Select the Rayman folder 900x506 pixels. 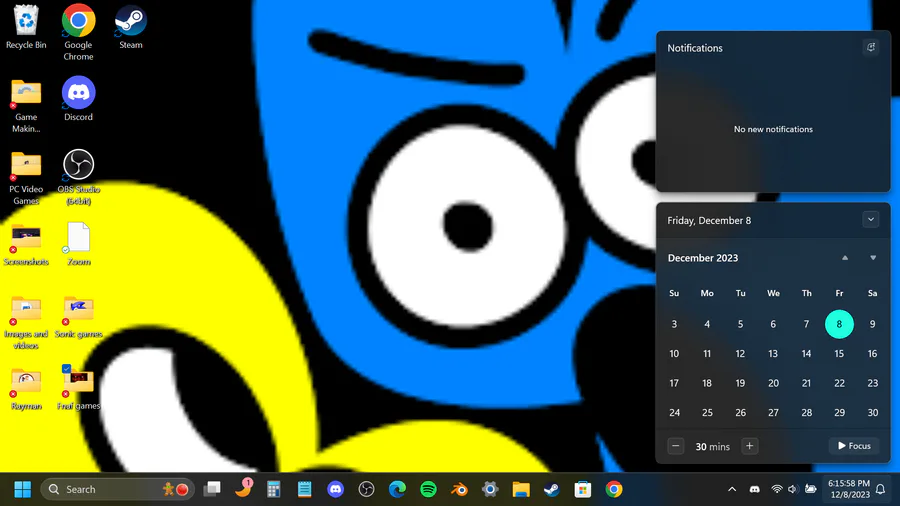click(26, 389)
